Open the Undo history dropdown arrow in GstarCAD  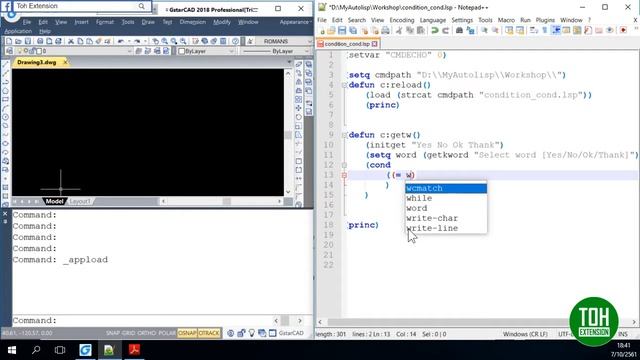pyautogui.click(x=129, y=41)
